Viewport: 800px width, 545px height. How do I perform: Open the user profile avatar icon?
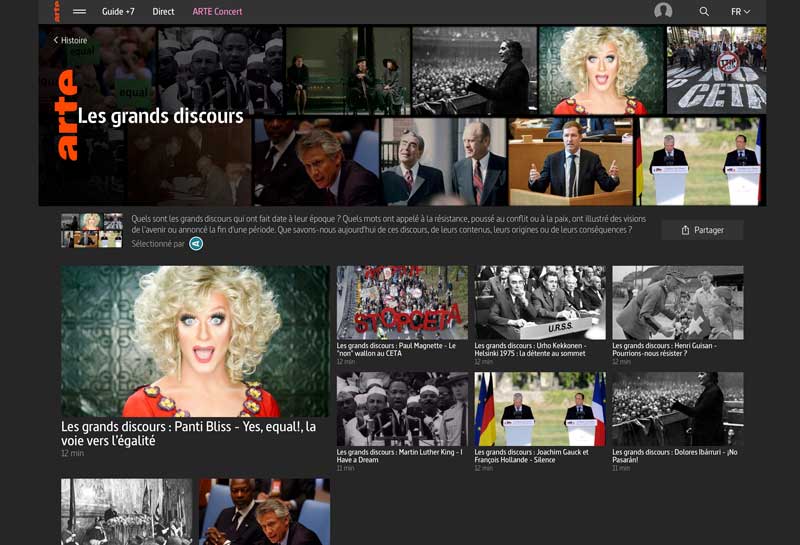[x=663, y=11]
